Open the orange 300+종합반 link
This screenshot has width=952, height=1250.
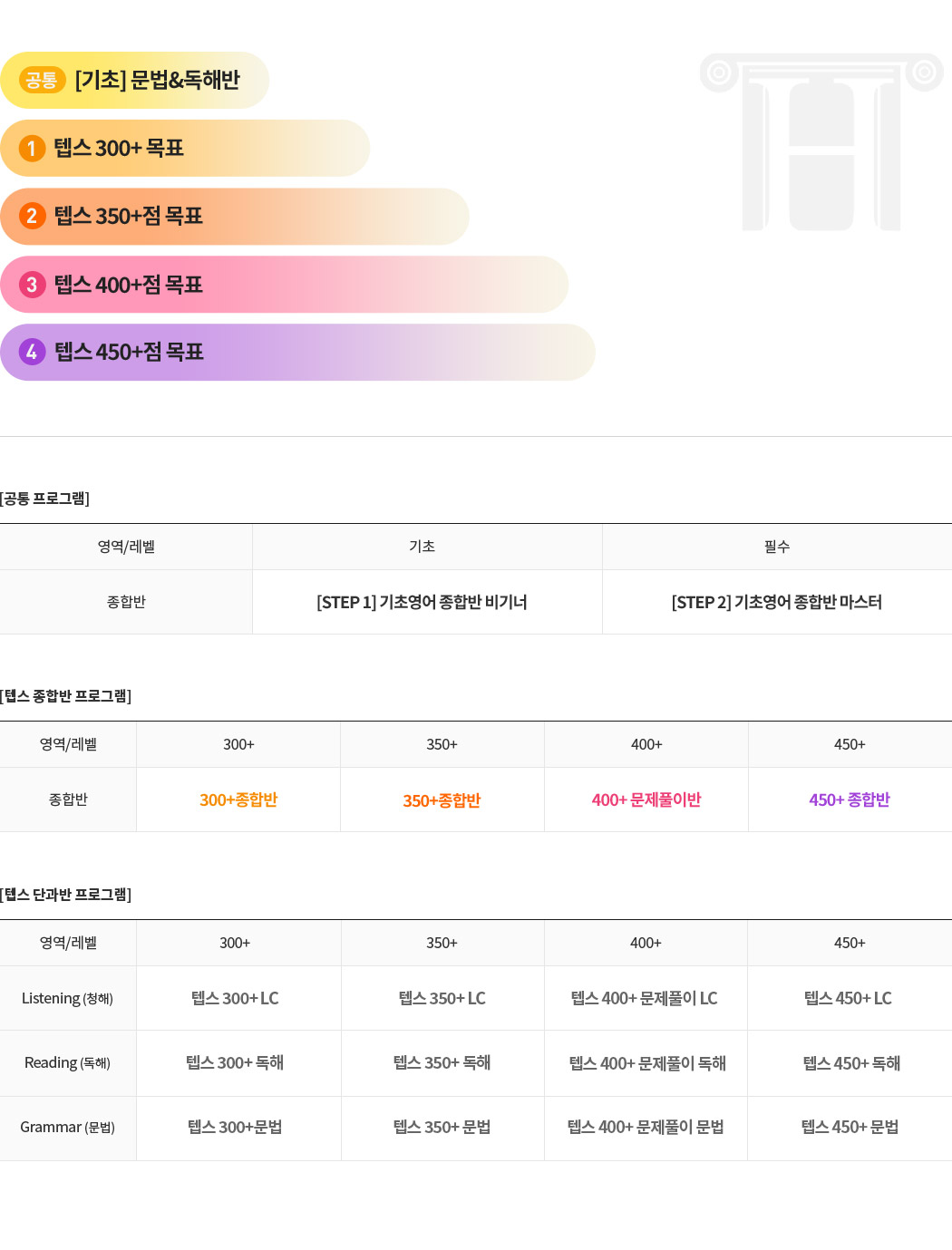238,799
